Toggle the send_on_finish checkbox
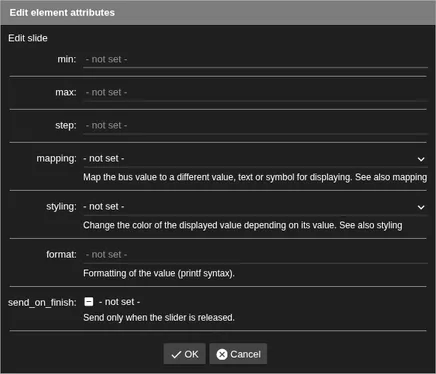Screen dimensions: 436x374 tap(89, 302)
